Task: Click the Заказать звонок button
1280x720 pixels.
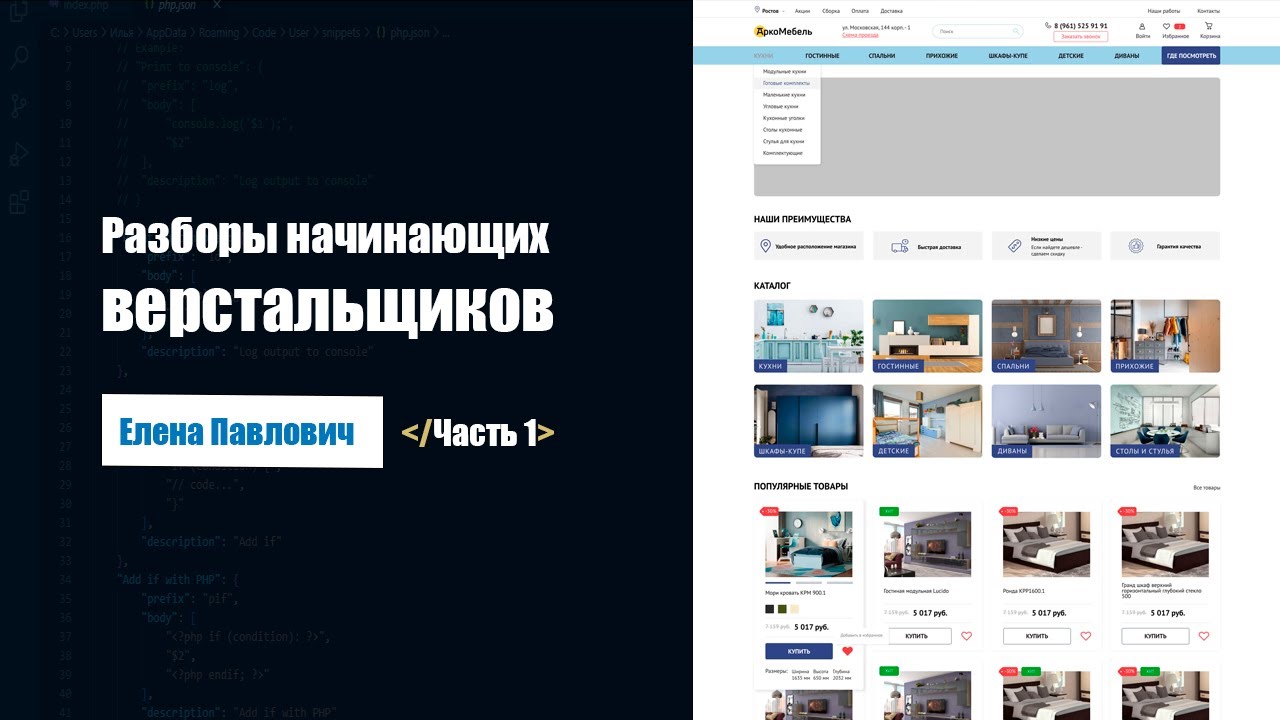Action: [x=1080, y=36]
